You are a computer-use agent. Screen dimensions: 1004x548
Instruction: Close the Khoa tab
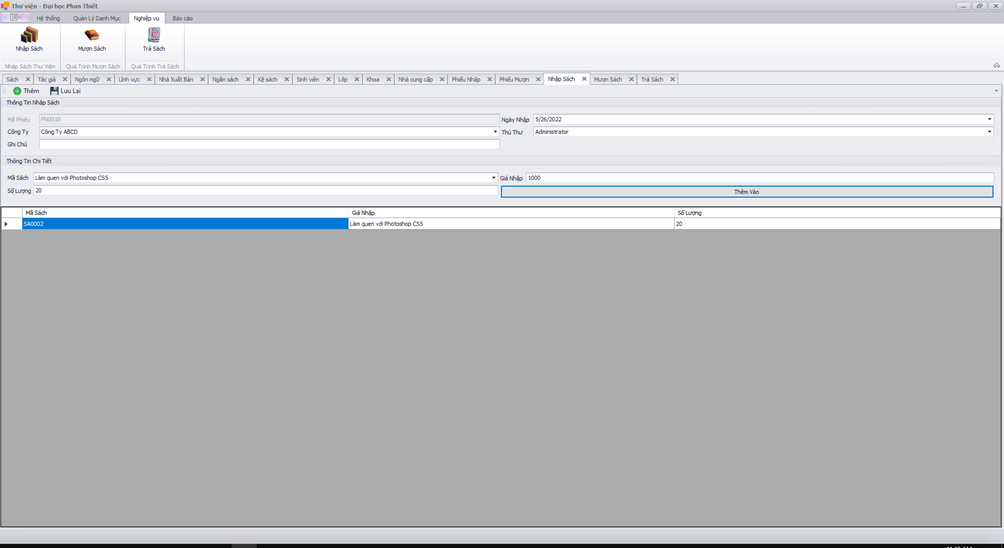389,79
